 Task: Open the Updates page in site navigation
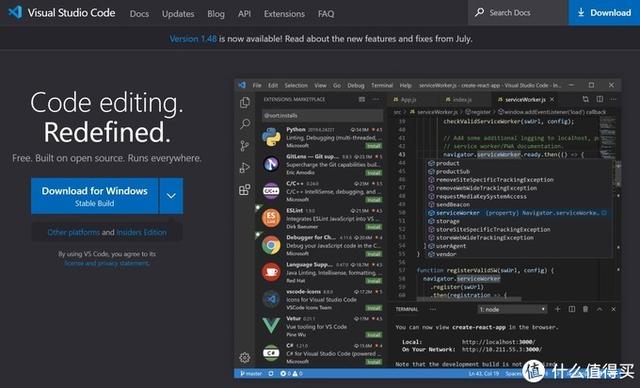[178, 14]
